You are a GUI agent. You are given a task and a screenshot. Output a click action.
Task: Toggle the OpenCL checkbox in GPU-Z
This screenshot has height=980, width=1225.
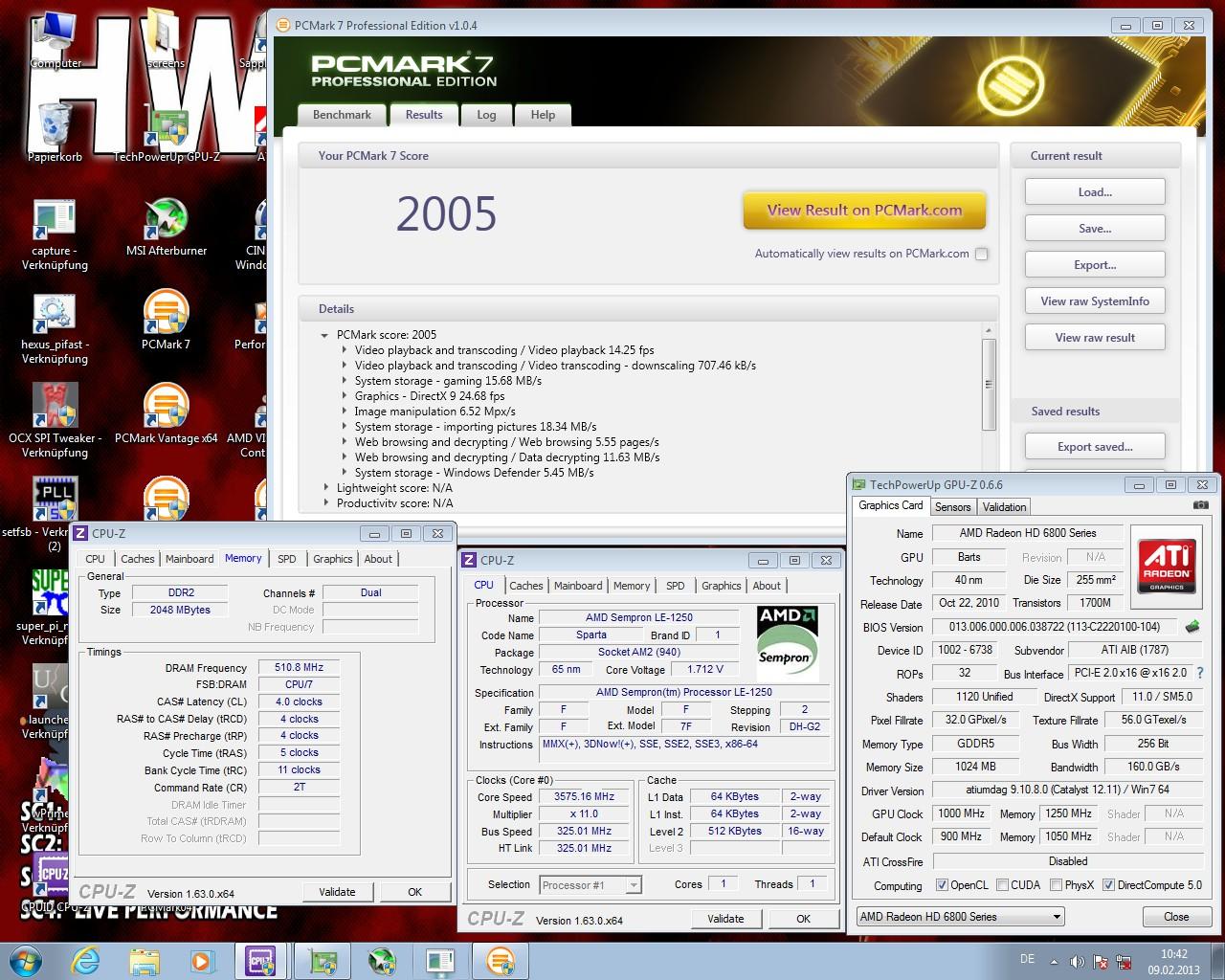coord(942,885)
